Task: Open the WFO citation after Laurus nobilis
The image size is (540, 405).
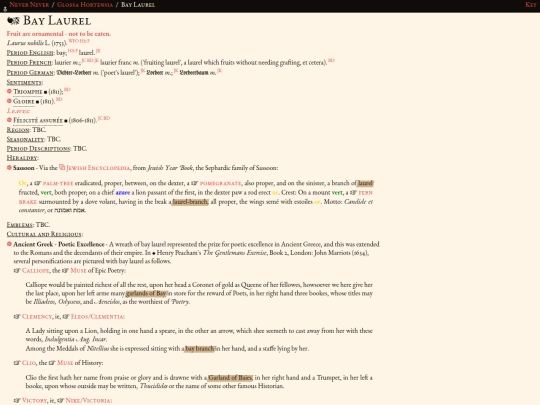Action: [x=74, y=41]
